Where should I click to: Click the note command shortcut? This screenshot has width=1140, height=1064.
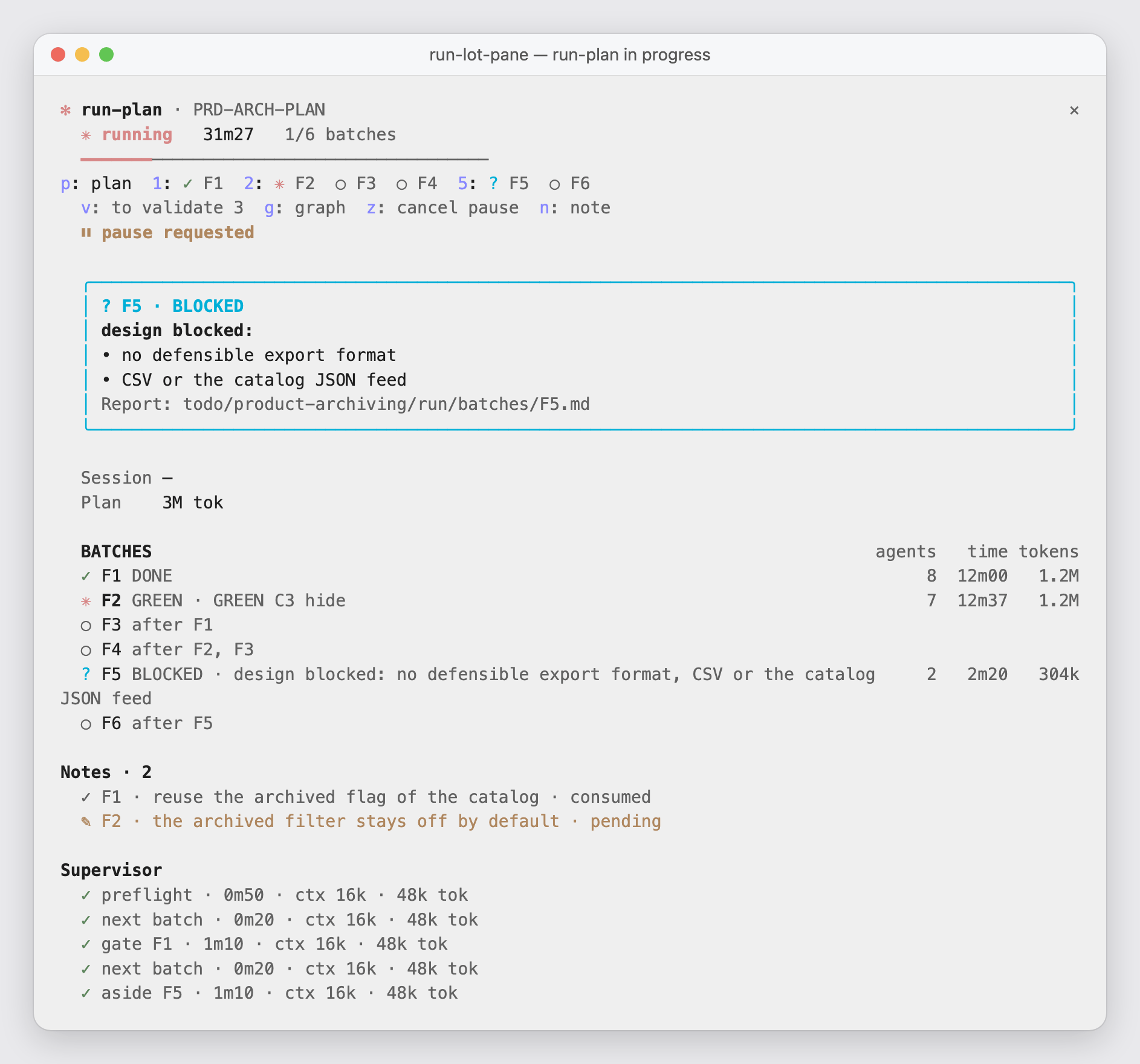tap(575, 208)
